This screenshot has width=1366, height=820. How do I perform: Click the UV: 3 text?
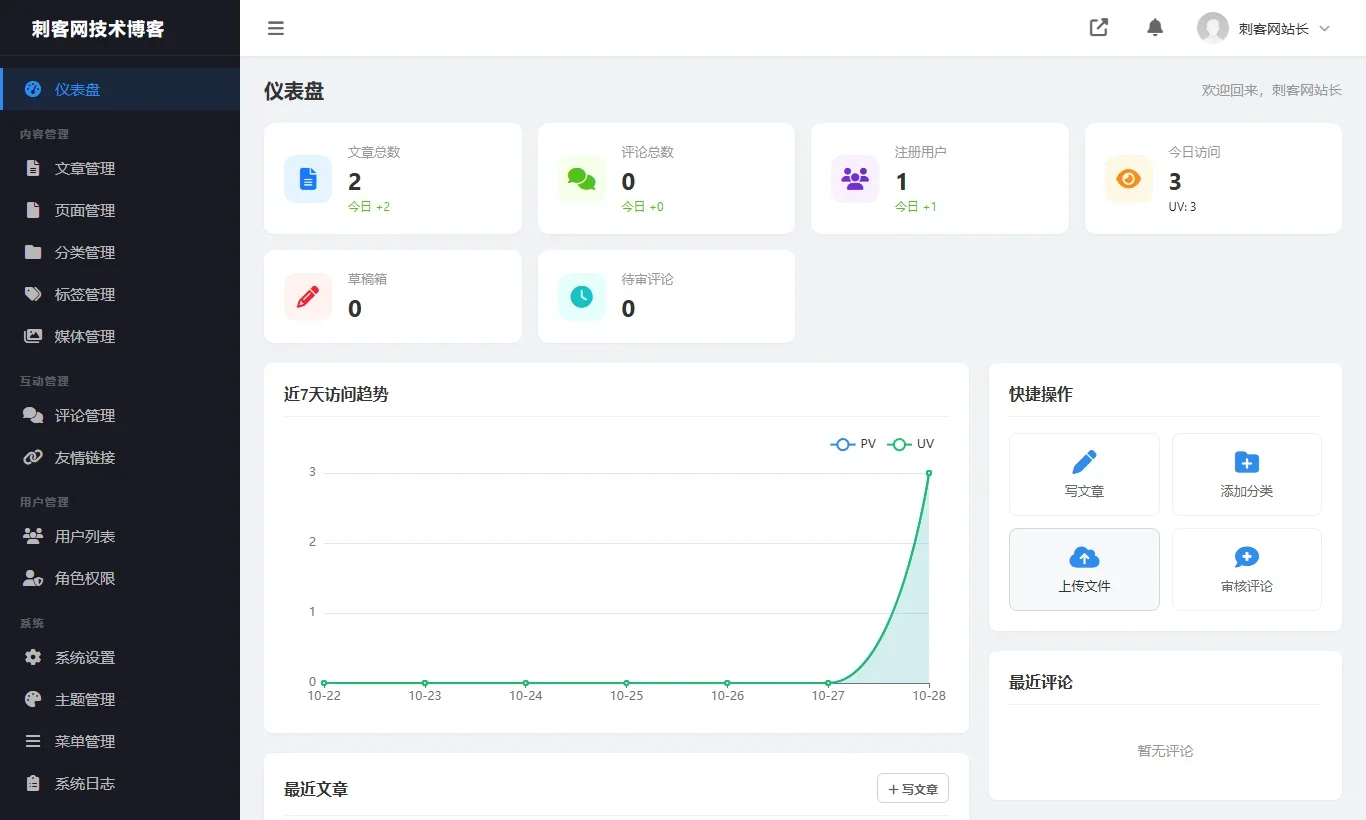pyautogui.click(x=1182, y=207)
